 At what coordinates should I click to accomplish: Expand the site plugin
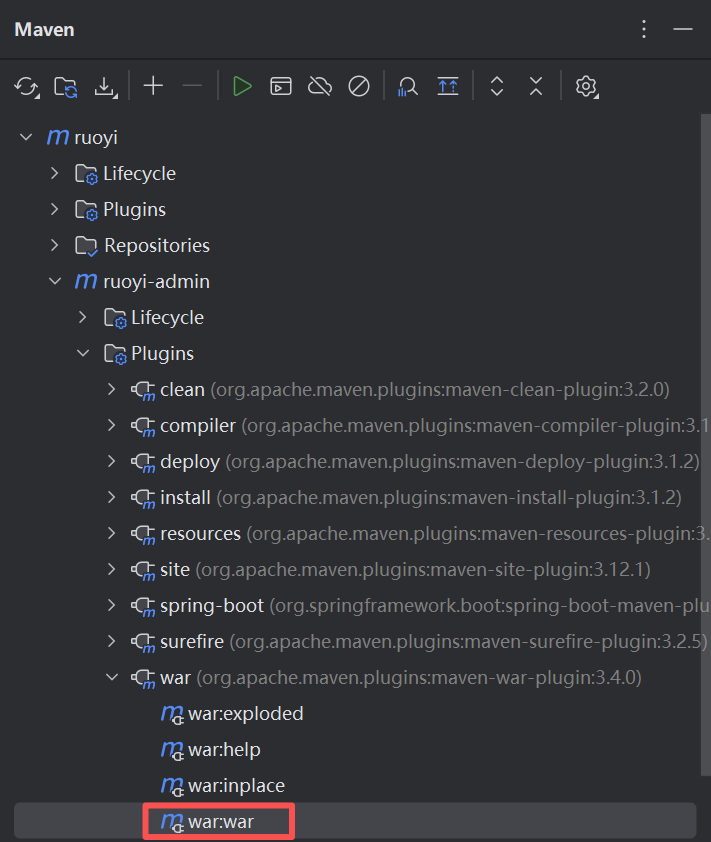tap(111, 569)
